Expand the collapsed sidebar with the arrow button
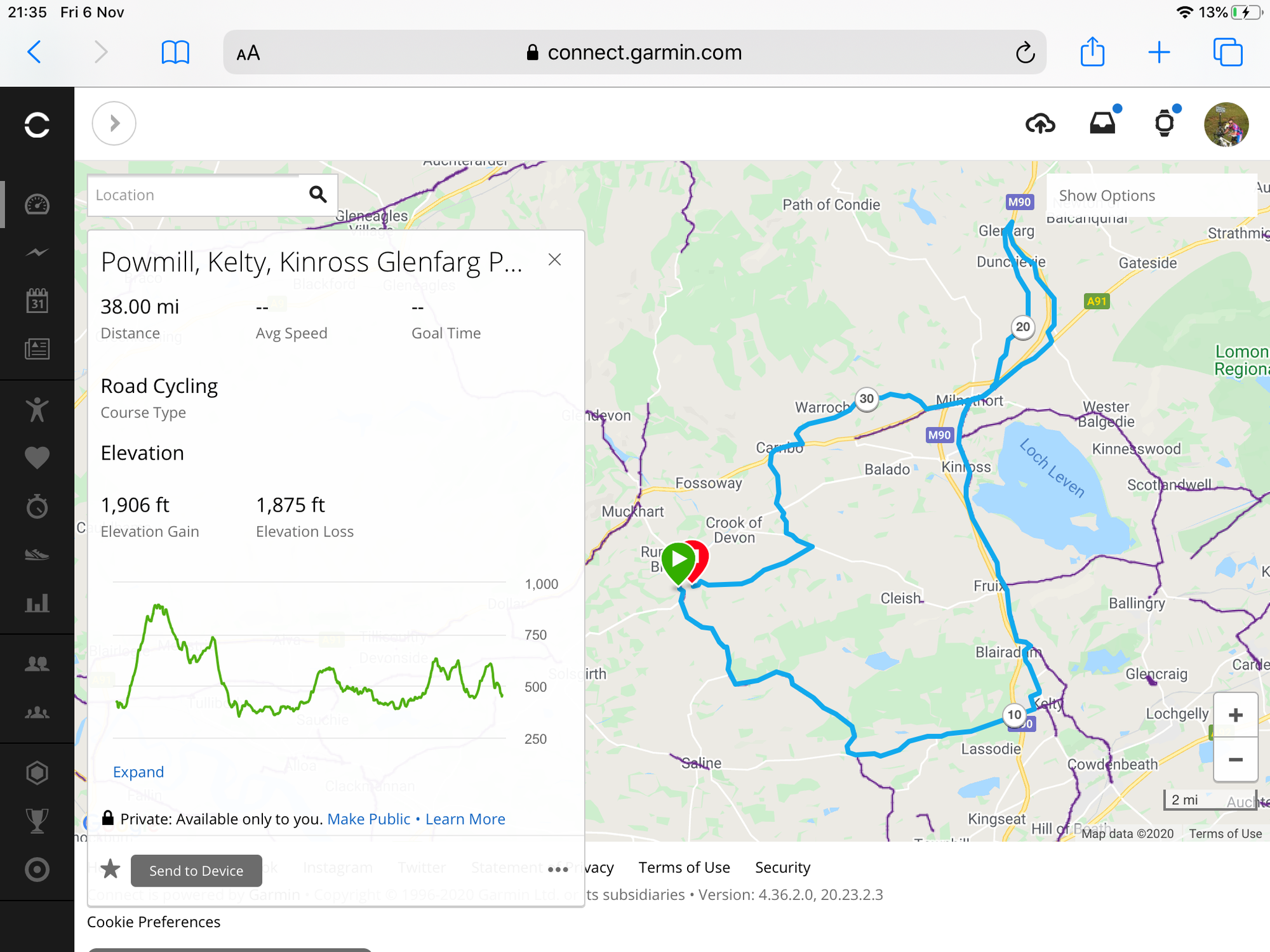The height and width of the screenshot is (952, 1270). 114,123
